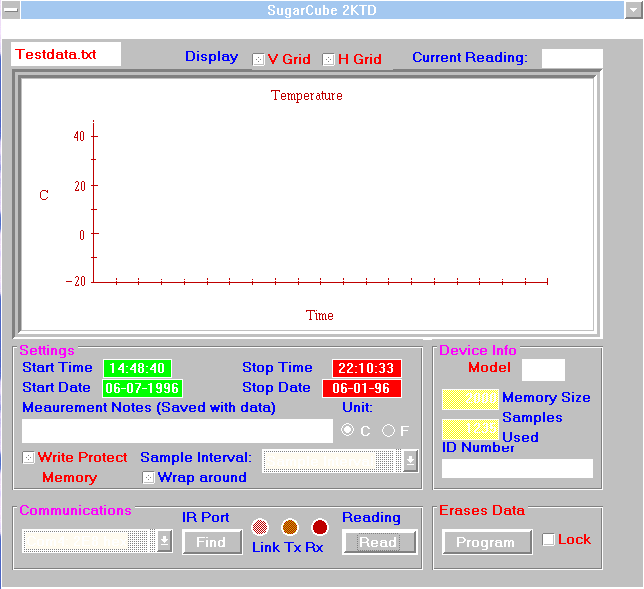Toggle Write Protect Memory checkbox
Viewport: 644px width, 589px height.
(x=28, y=458)
